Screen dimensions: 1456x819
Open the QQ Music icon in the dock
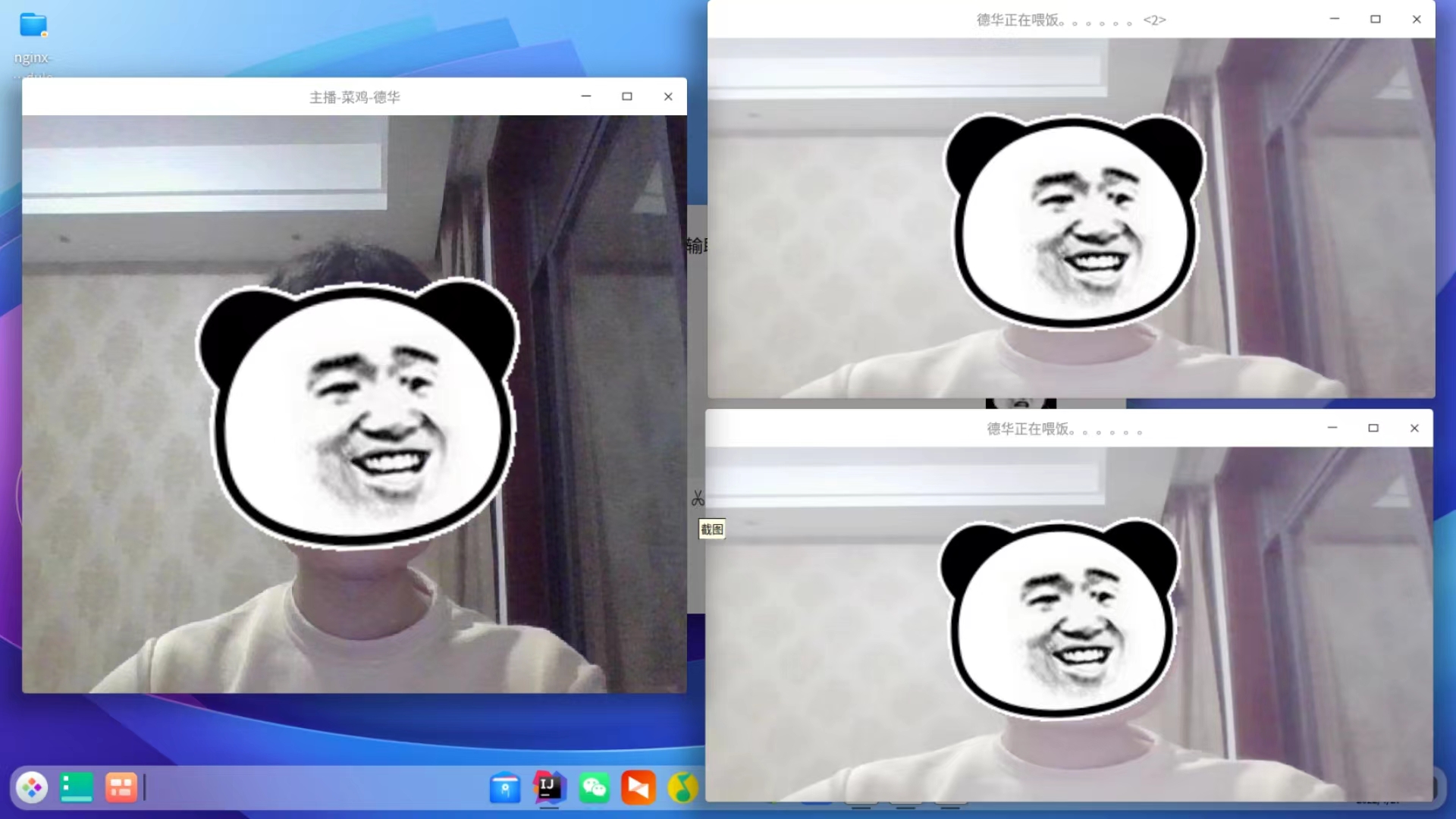point(682,788)
